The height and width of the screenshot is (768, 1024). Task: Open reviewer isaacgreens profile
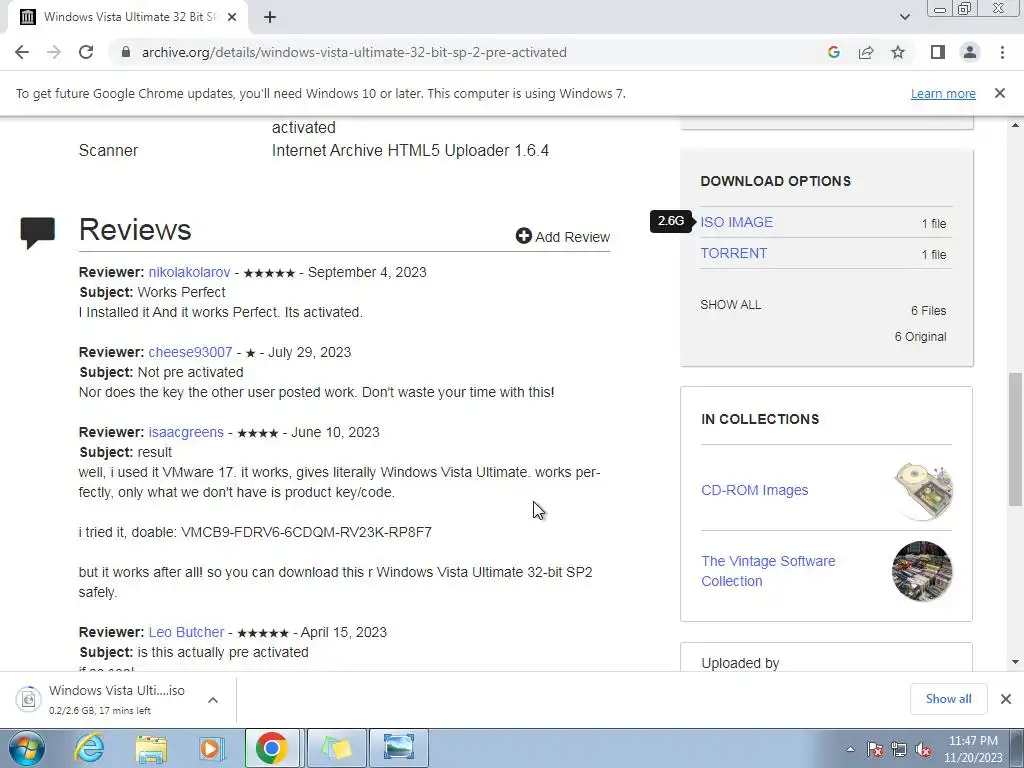click(x=186, y=432)
